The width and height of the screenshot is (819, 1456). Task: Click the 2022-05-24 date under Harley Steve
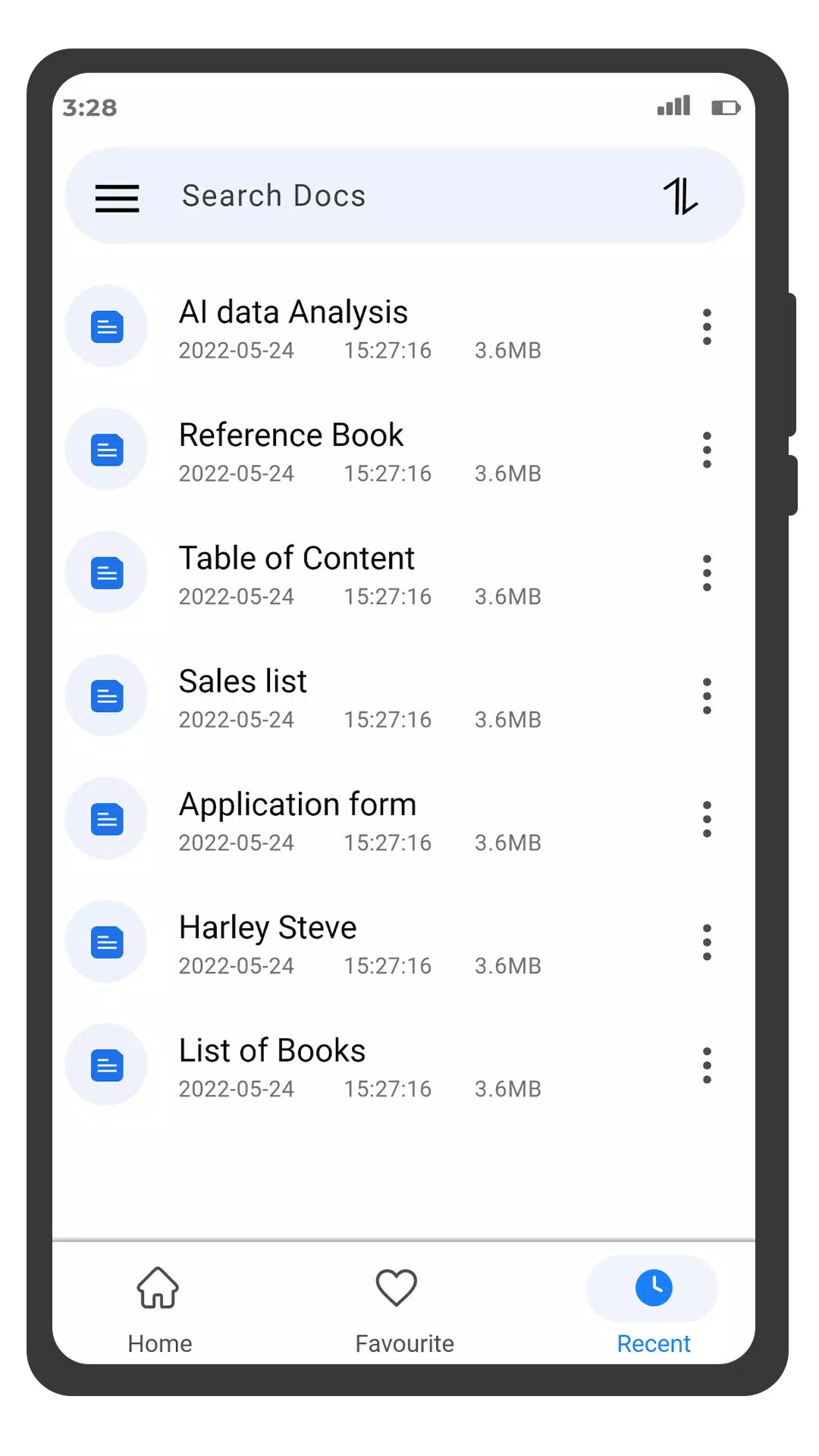coord(237,966)
